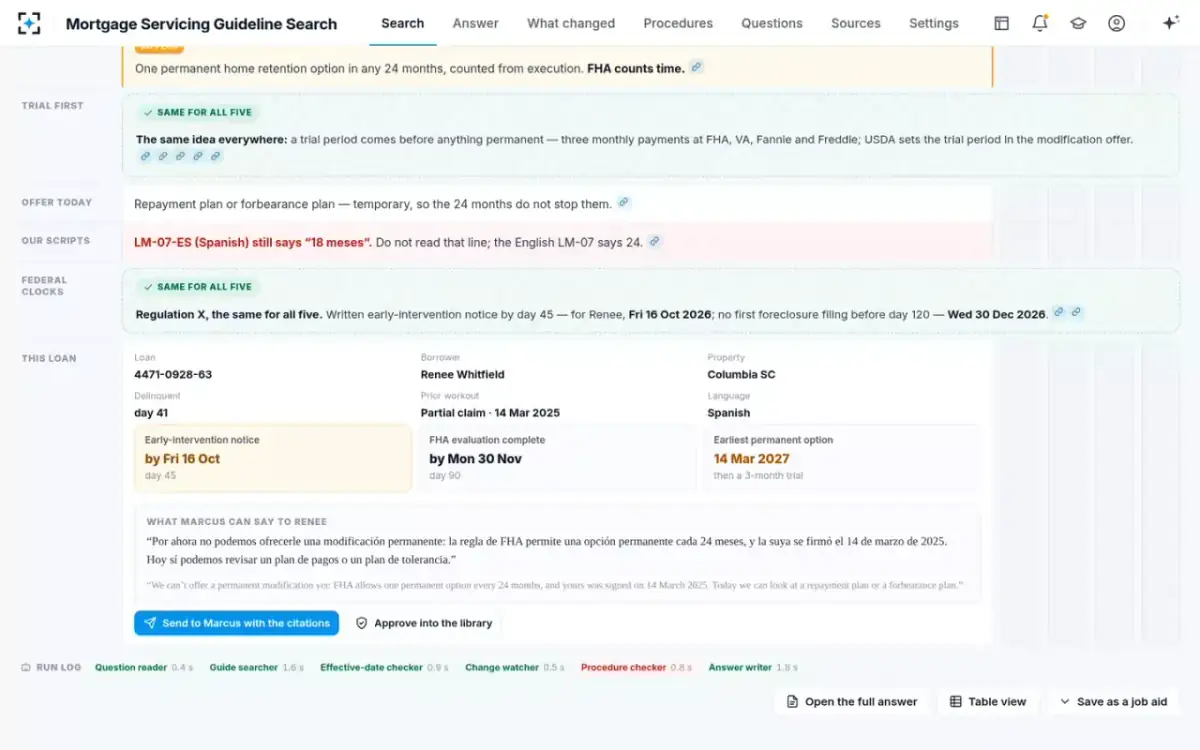Open last citation link under Trial First text
Image resolution: width=1200 pixels, height=750 pixels.
(215, 156)
